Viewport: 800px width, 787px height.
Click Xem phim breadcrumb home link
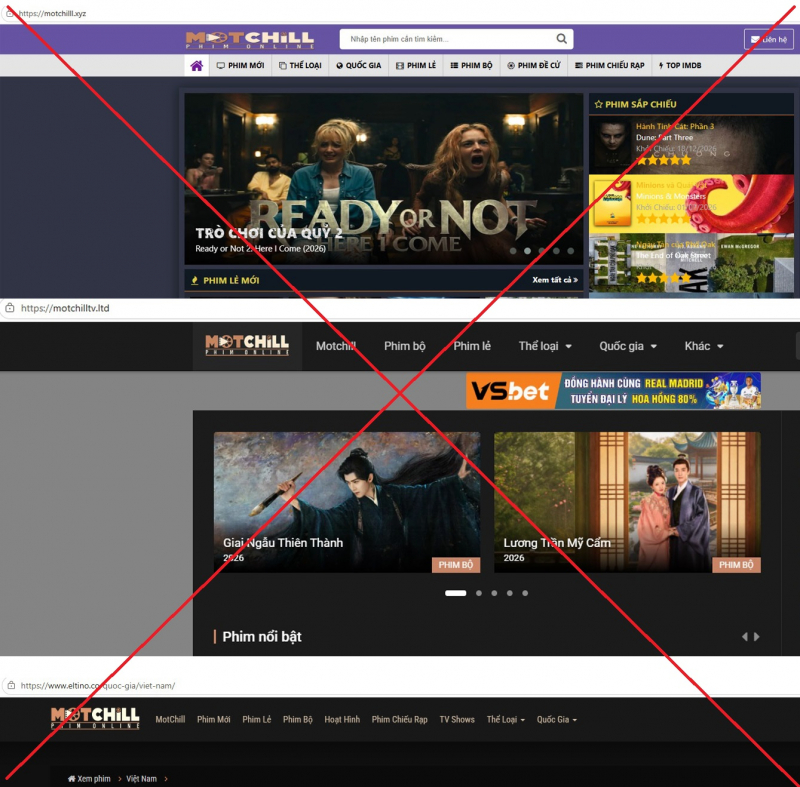coord(89,779)
